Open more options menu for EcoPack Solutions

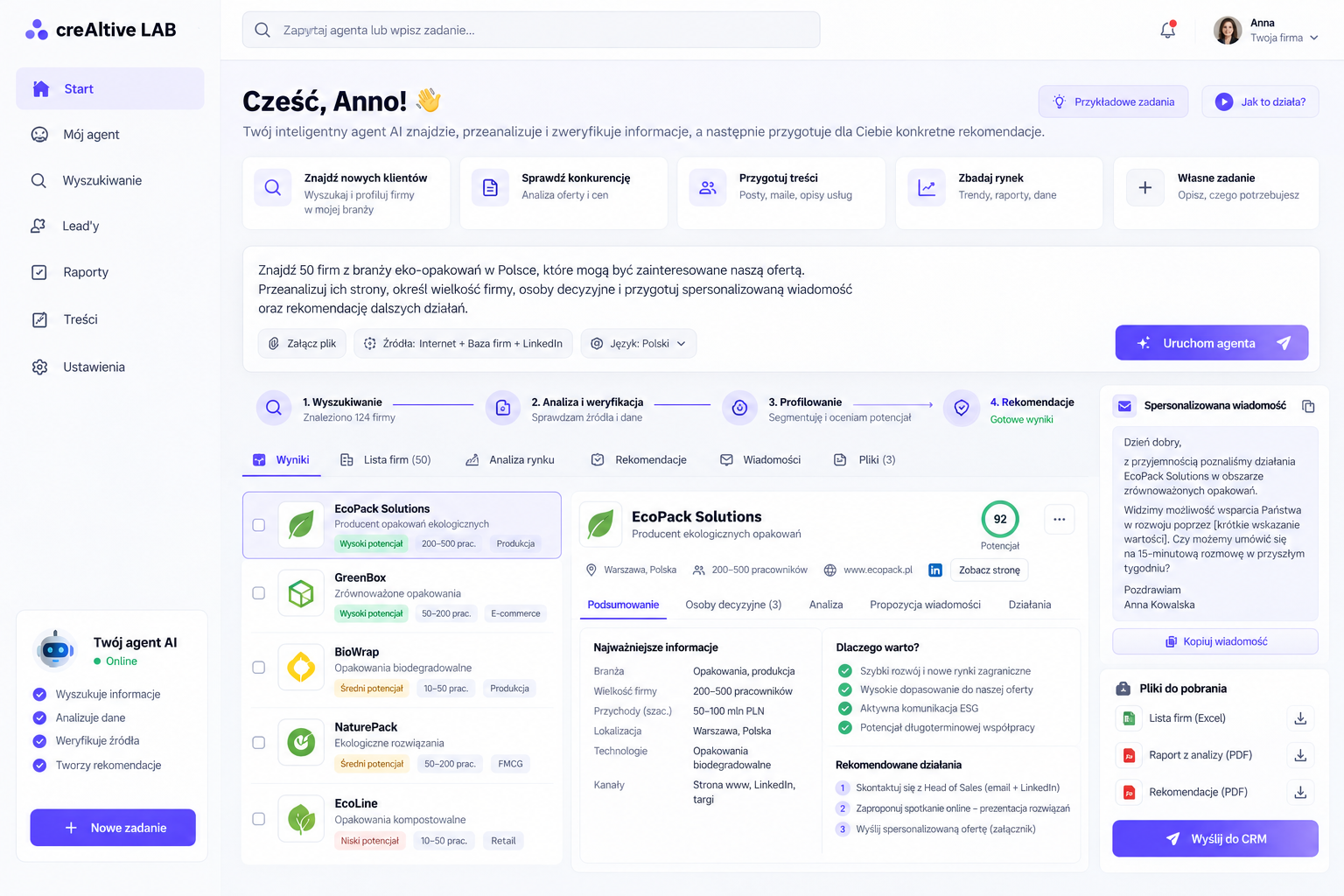1059,519
